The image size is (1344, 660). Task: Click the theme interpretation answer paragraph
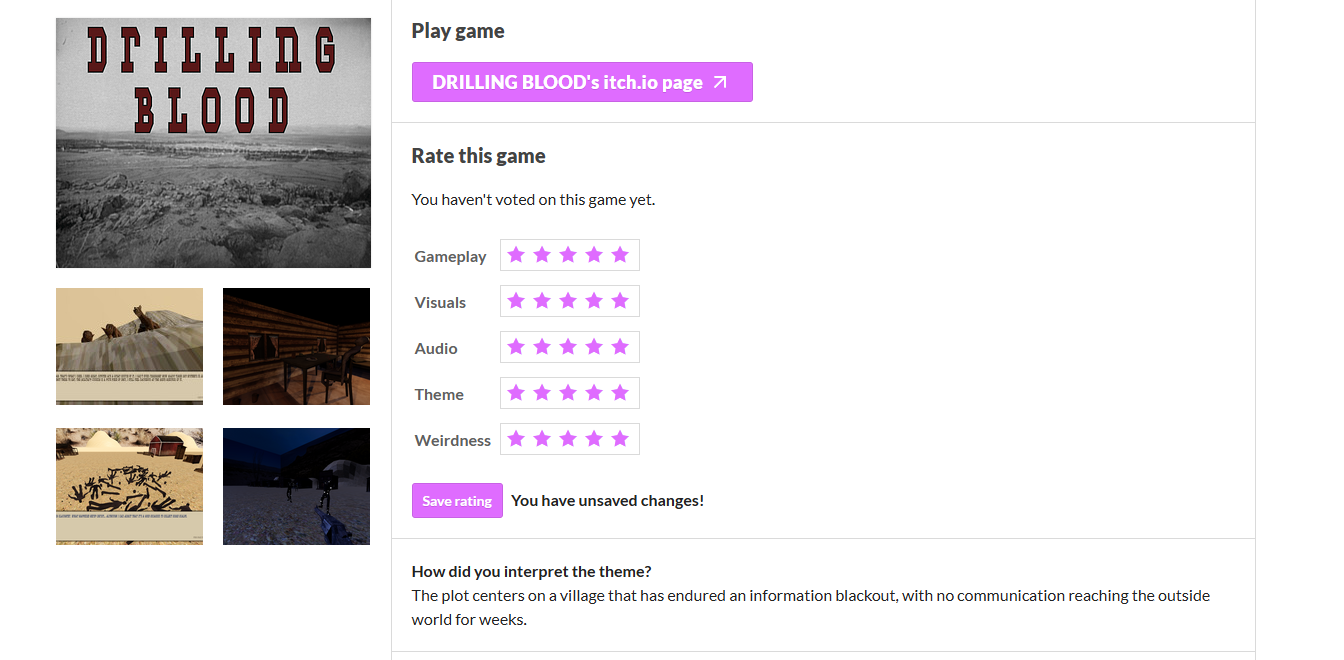[x=811, y=607]
